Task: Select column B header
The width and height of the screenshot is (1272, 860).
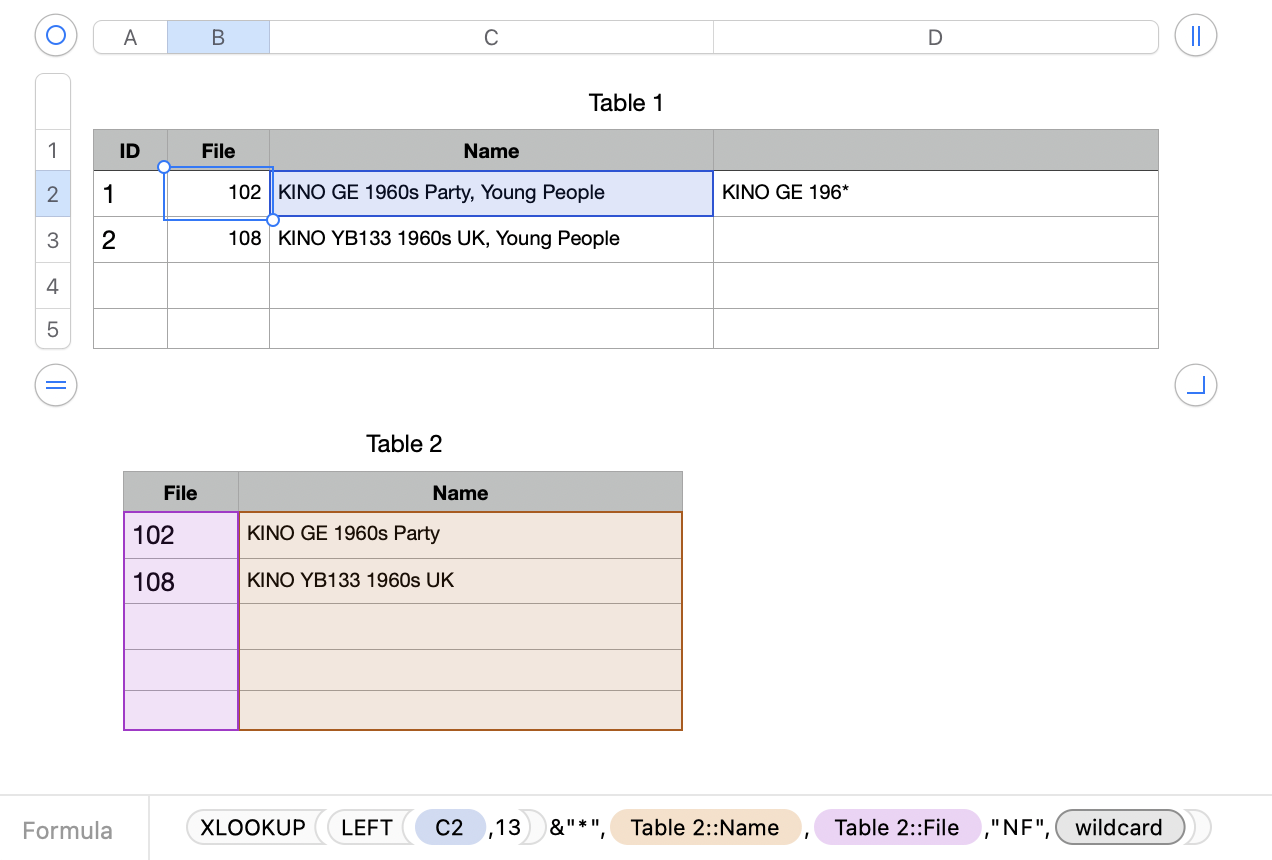Action: [x=218, y=38]
